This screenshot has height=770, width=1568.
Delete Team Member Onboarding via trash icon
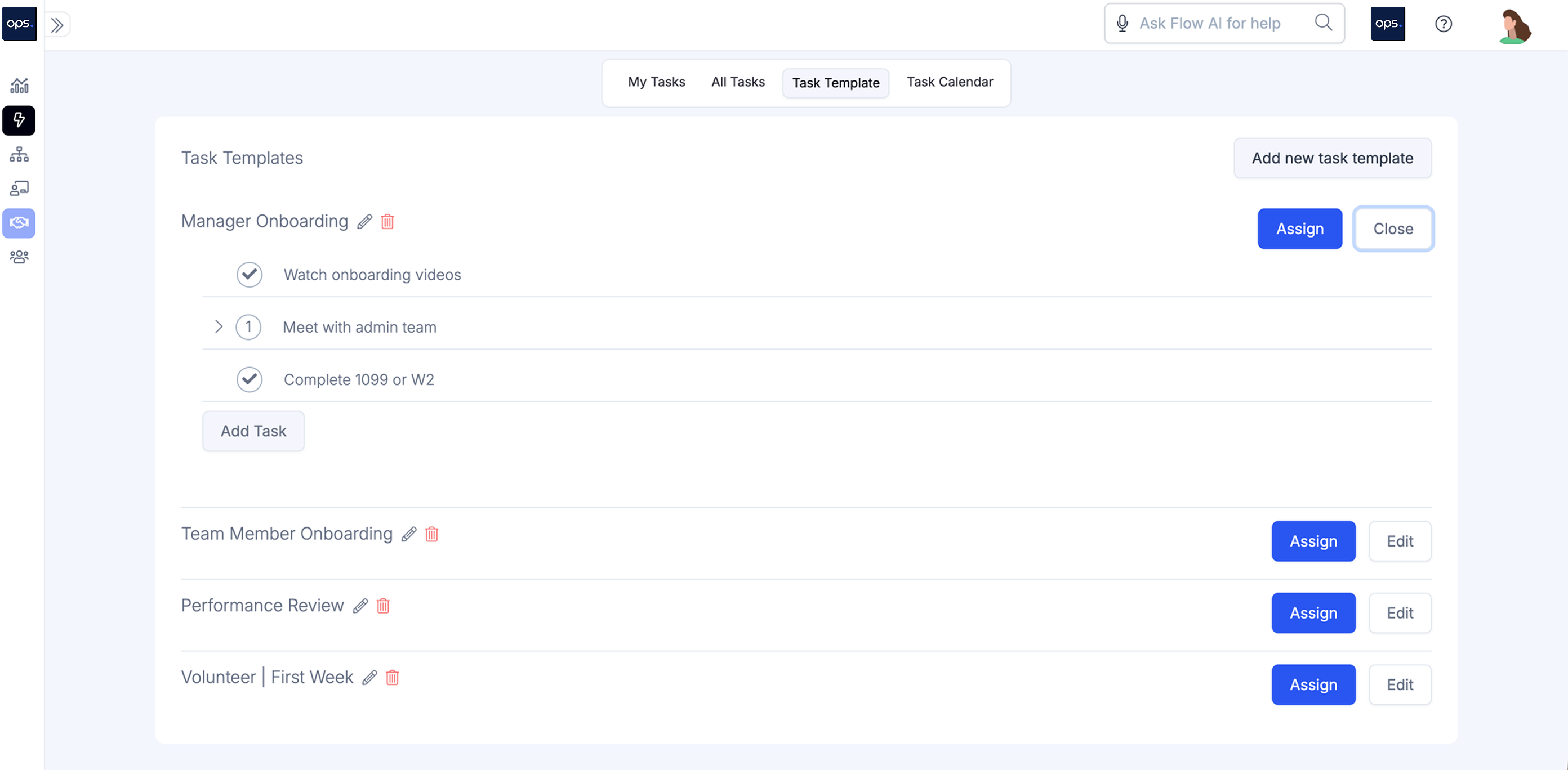[x=431, y=534]
